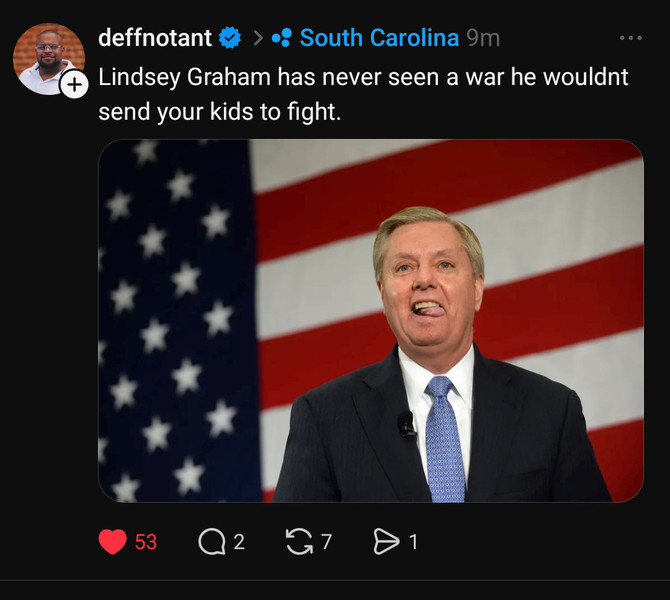
Task: Follow deffnotant with the plus badge
Action: (75, 85)
